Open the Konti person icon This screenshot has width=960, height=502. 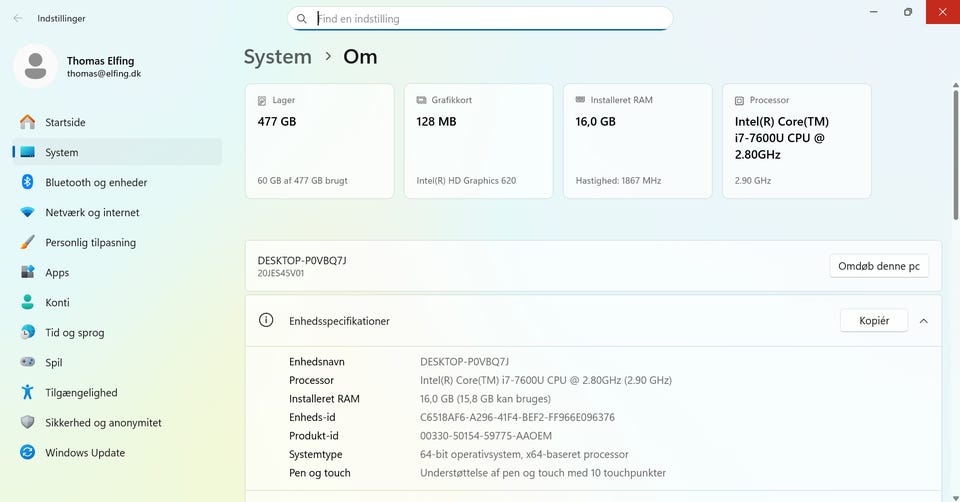coord(28,302)
